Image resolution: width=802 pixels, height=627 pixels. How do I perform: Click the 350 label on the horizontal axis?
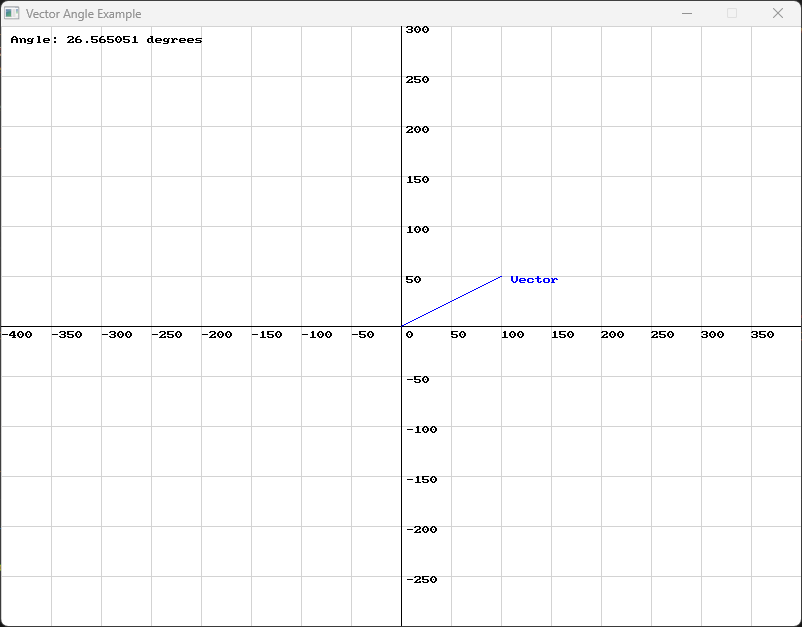762,335
